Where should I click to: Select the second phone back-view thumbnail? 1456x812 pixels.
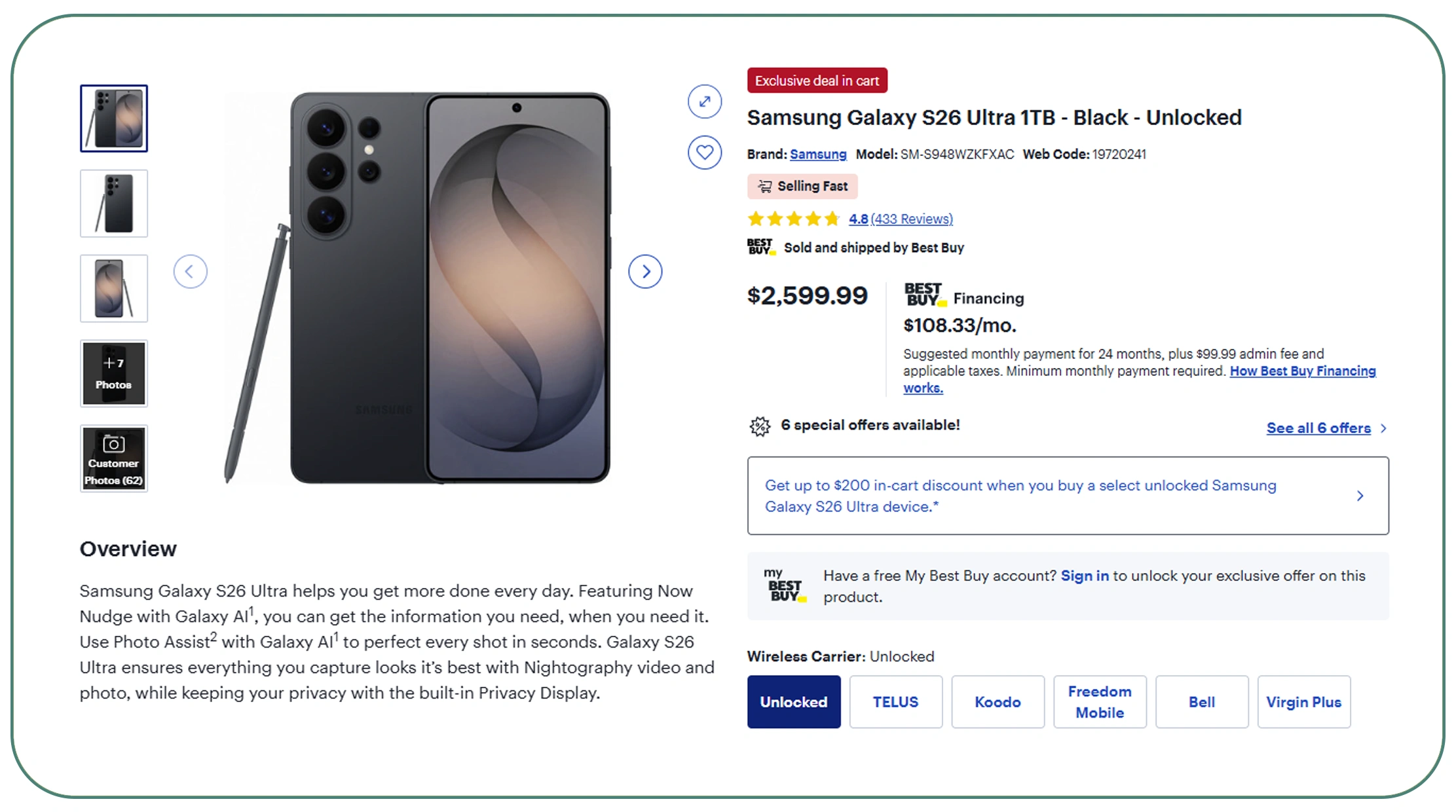tap(114, 204)
